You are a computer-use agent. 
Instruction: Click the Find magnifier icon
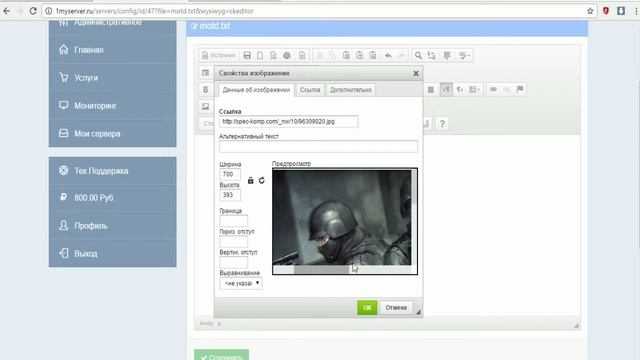tap(418, 56)
